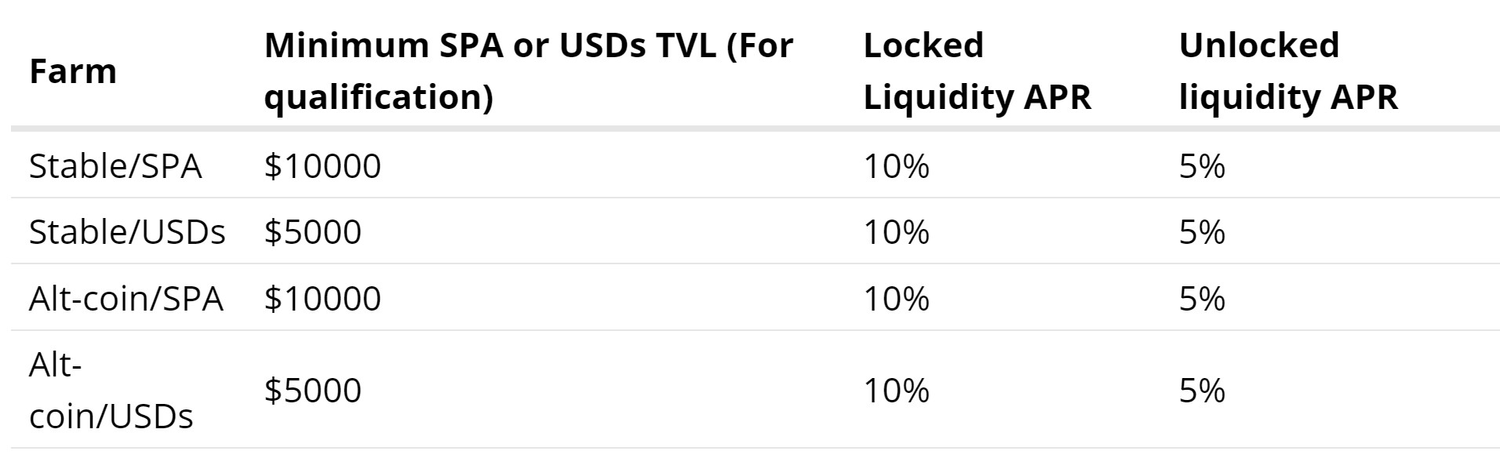The image size is (1500, 476).
Task: Click the Stable/SPA farm name cell
Action: (116, 166)
